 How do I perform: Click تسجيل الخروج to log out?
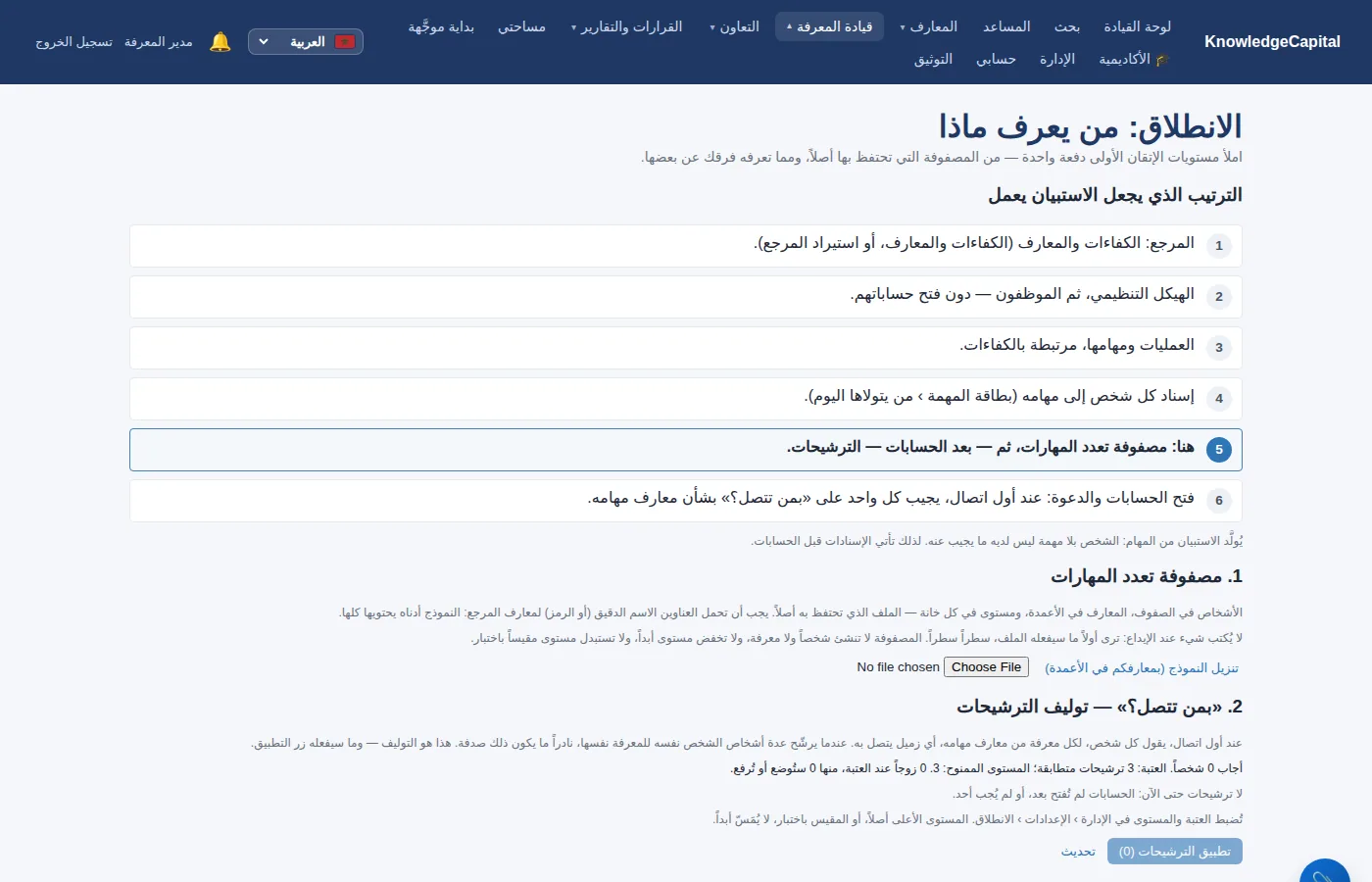point(74,42)
